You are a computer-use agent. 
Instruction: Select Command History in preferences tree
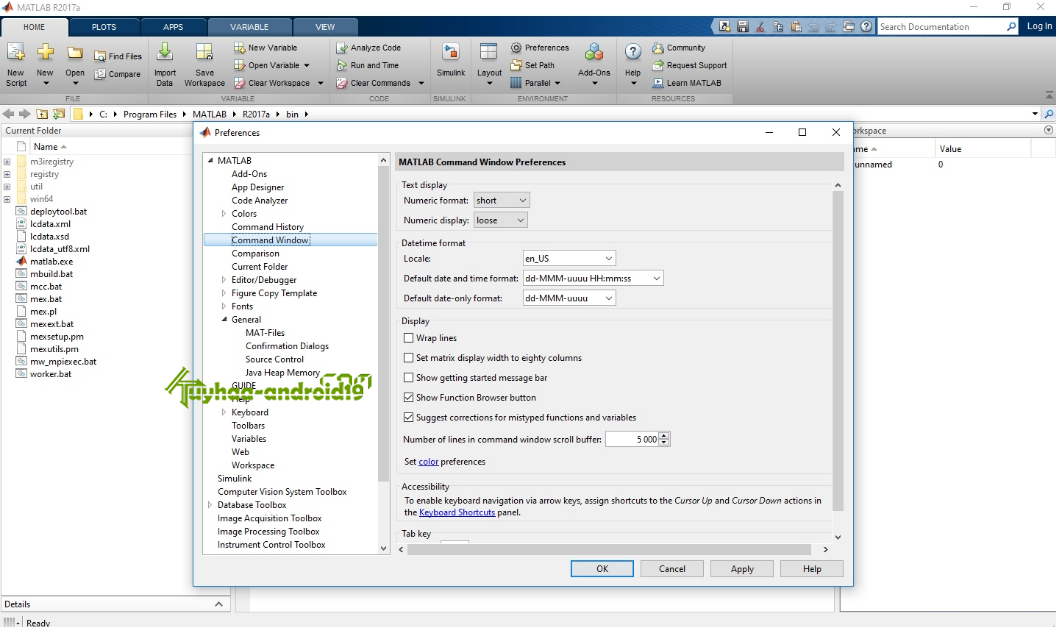click(x=267, y=227)
